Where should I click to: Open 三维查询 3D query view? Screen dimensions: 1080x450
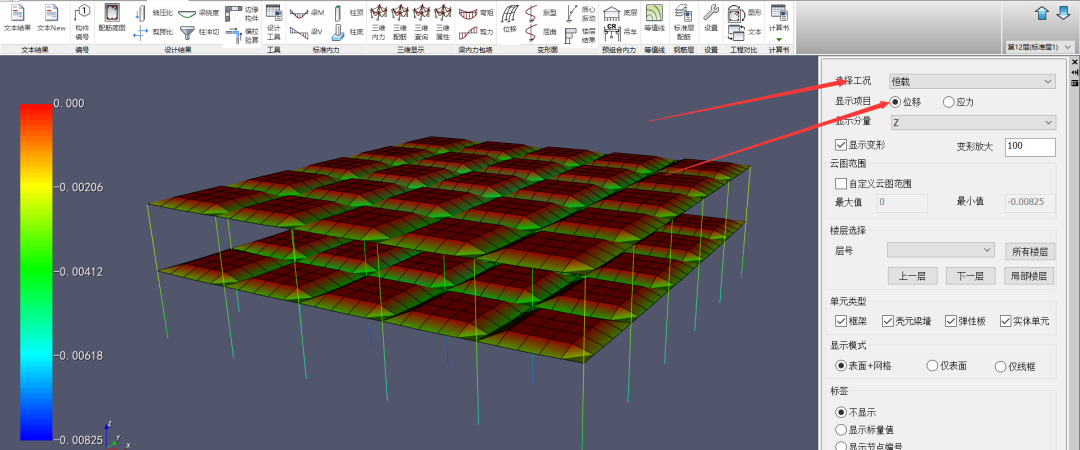tap(422, 22)
